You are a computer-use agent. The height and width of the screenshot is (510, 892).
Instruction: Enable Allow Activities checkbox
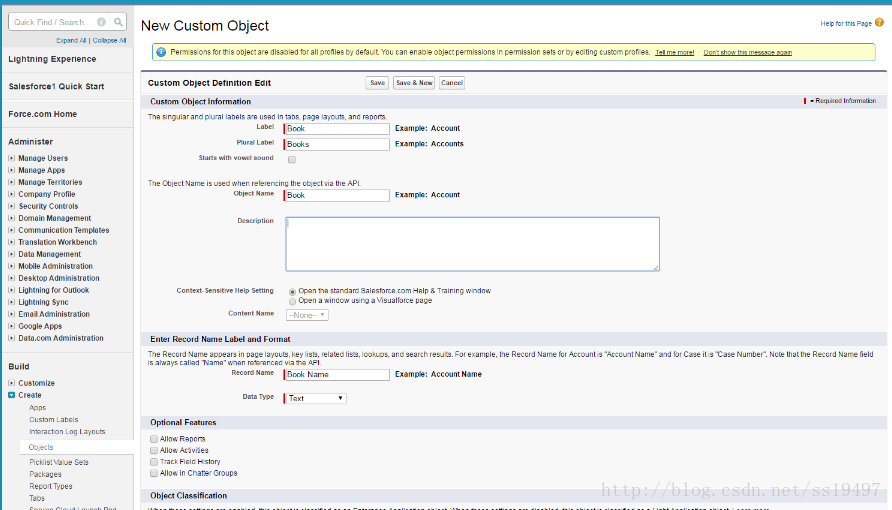(154, 450)
